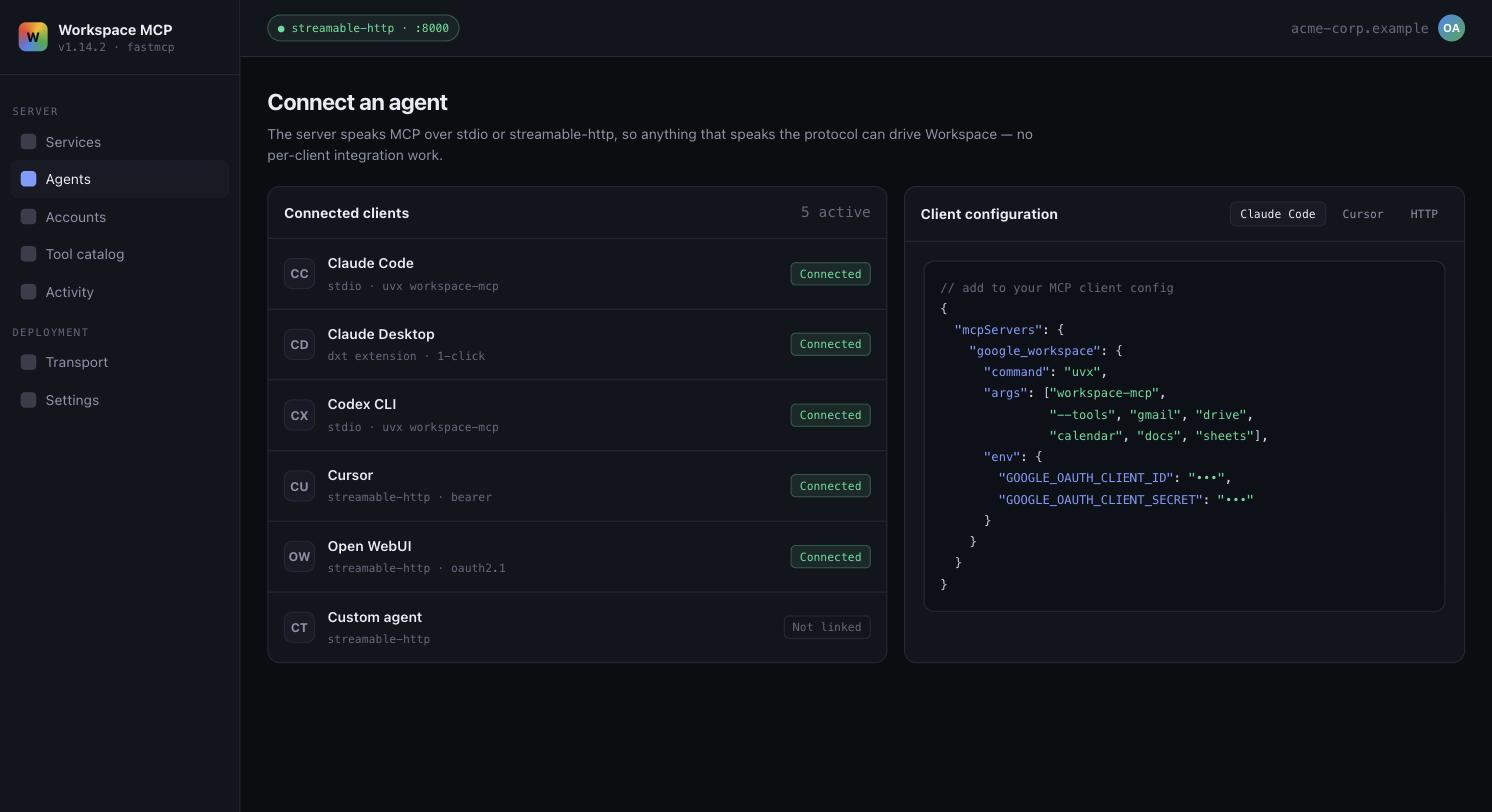Image resolution: width=1492 pixels, height=812 pixels.
Task: Click the OW badge for Open WebUI
Action: pyautogui.click(x=299, y=557)
